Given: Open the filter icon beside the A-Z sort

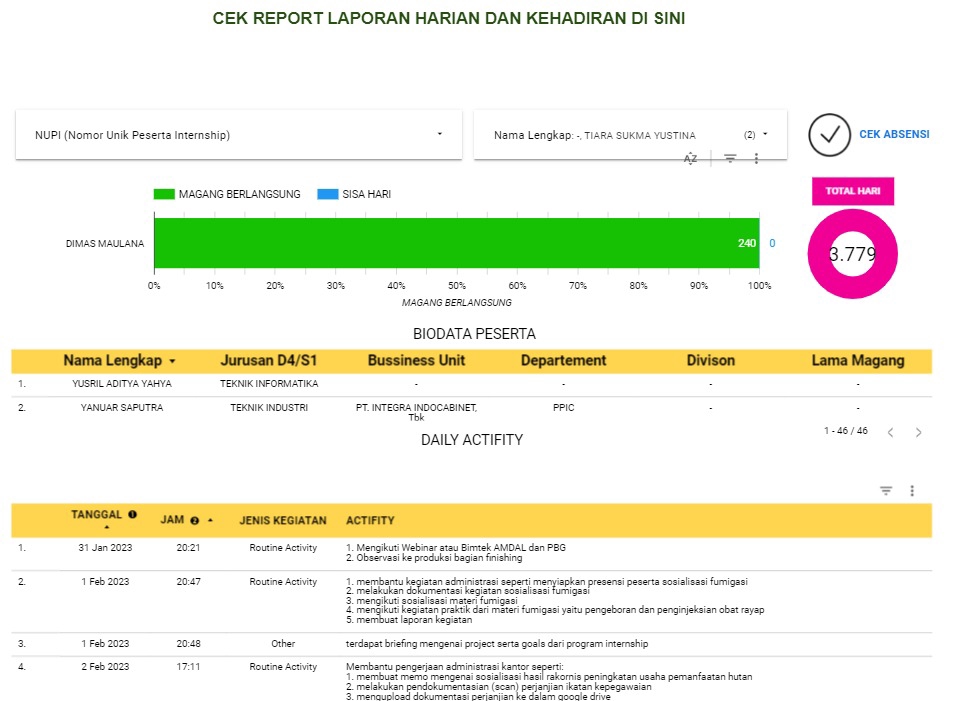Looking at the screenshot, I should (729, 157).
